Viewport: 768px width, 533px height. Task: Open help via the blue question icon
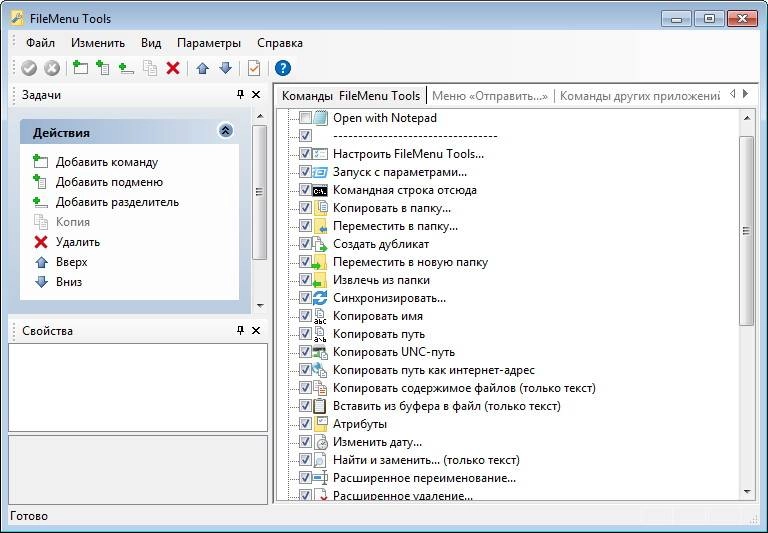[283, 68]
